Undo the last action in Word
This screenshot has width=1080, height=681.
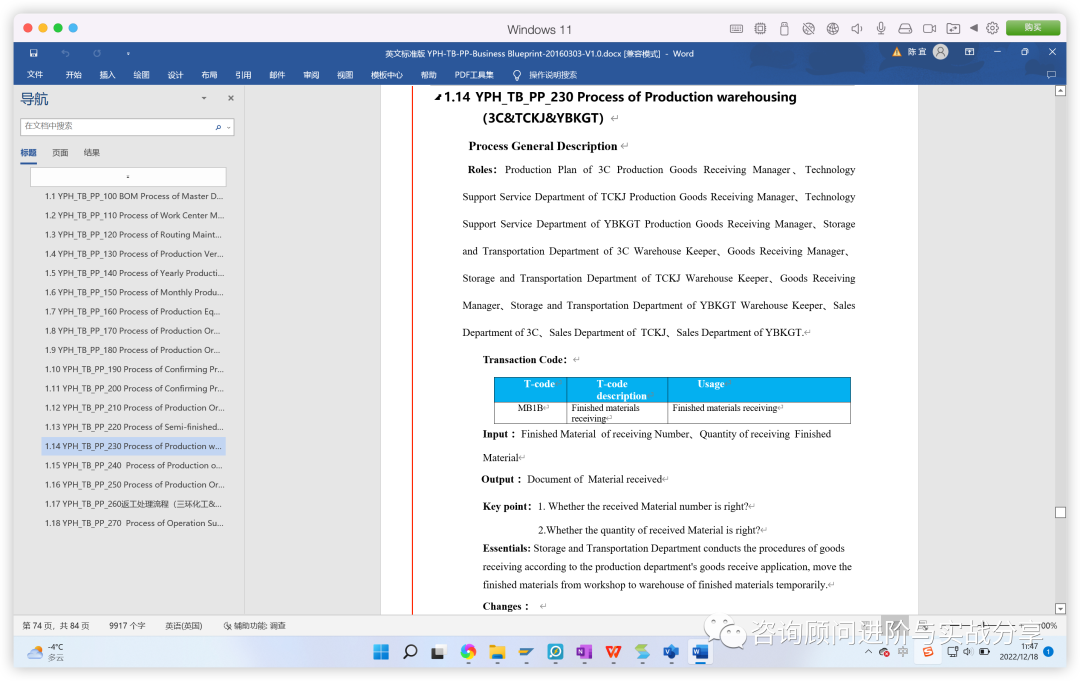[65, 53]
